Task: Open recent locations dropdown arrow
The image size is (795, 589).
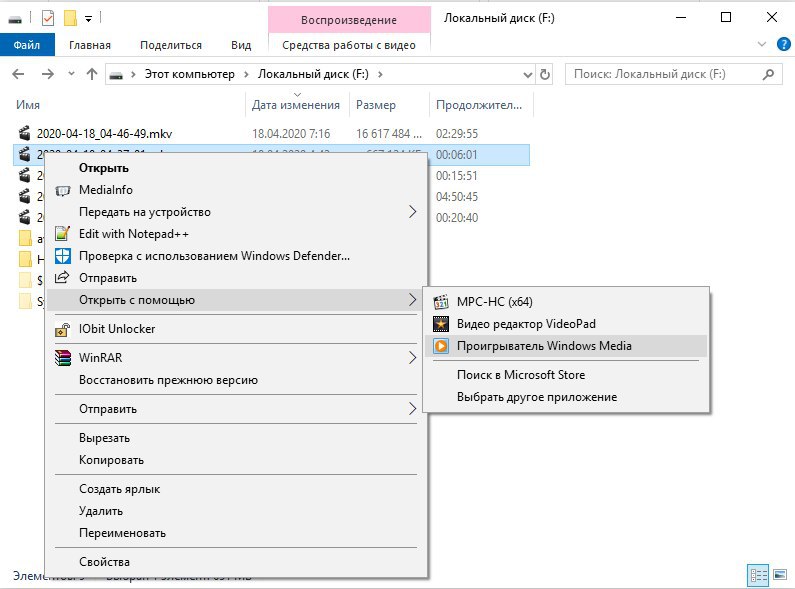Action: (x=71, y=74)
